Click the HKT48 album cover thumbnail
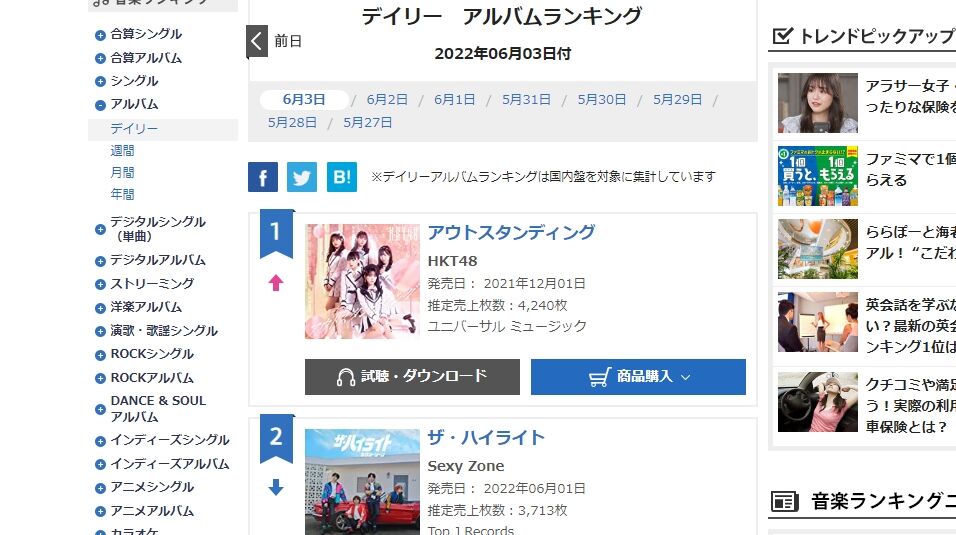Screen dimensions: 956x535 point(362,281)
